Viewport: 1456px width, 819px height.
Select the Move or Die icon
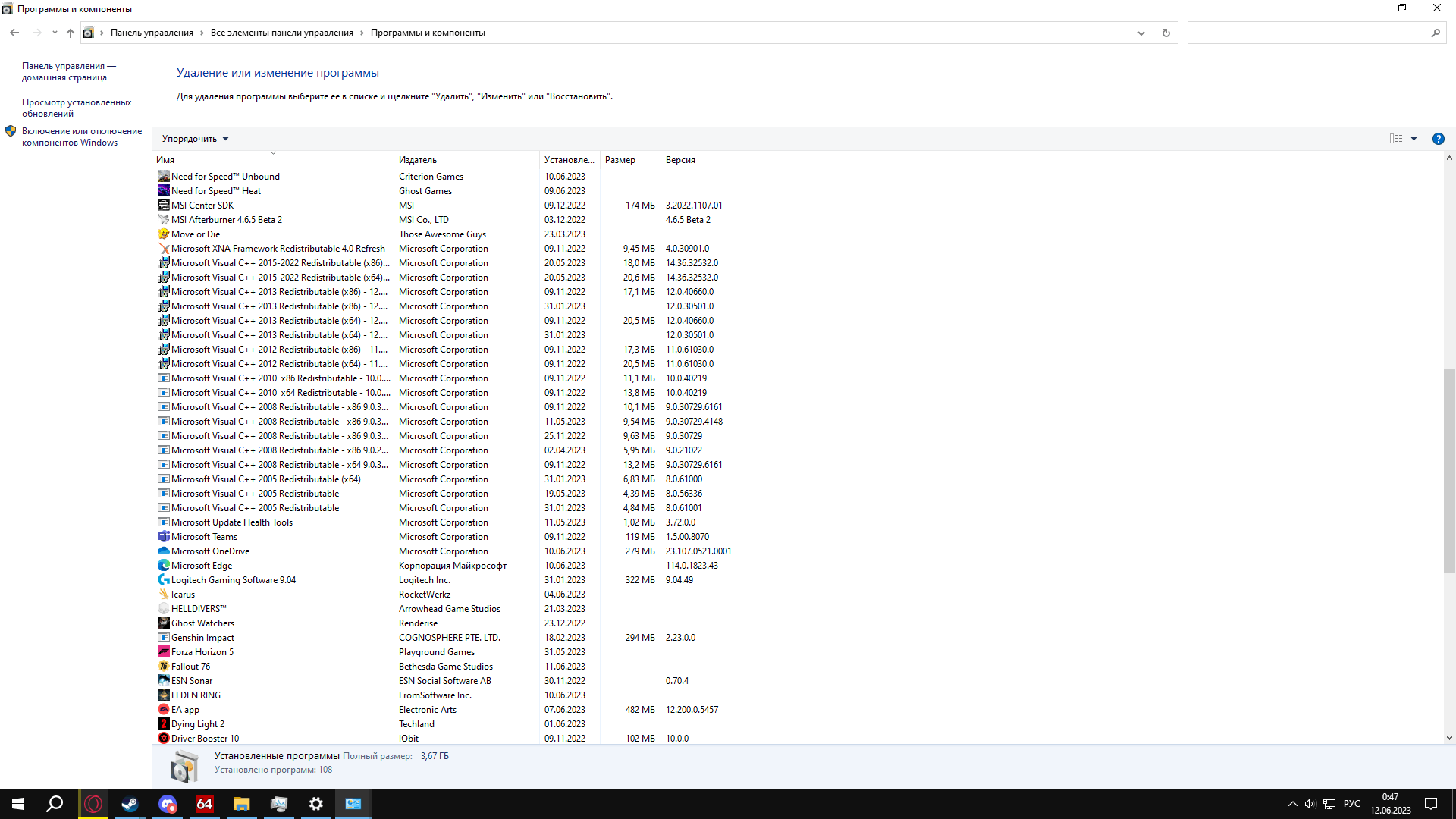click(x=163, y=234)
